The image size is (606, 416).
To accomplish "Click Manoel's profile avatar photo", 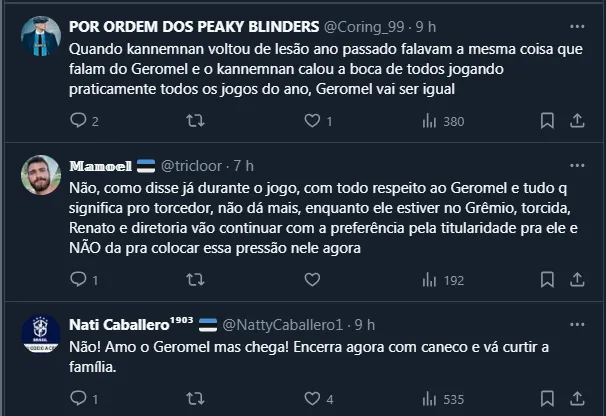I will pyautogui.click(x=41, y=175).
